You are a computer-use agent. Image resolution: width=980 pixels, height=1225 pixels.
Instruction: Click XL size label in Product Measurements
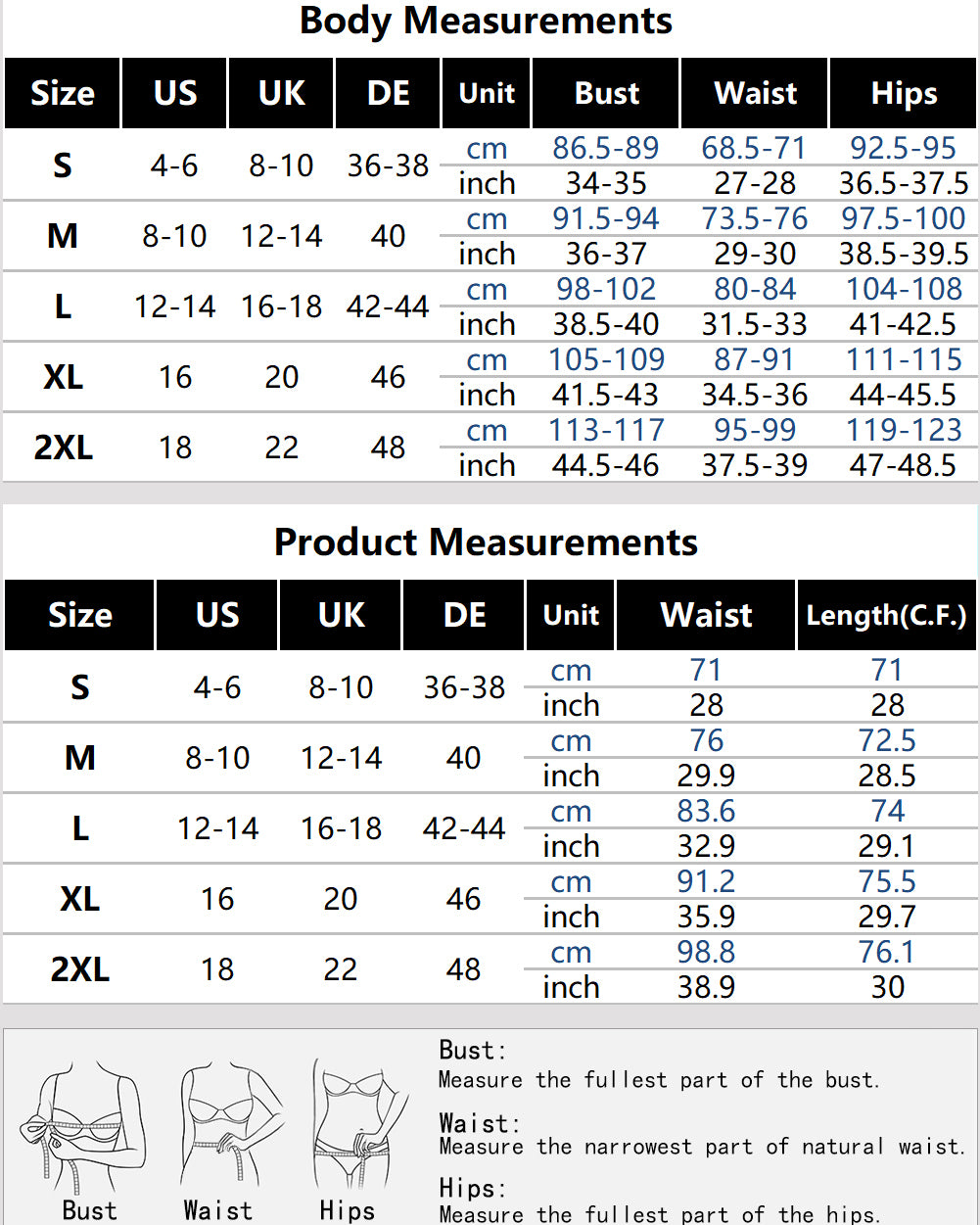tap(79, 899)
